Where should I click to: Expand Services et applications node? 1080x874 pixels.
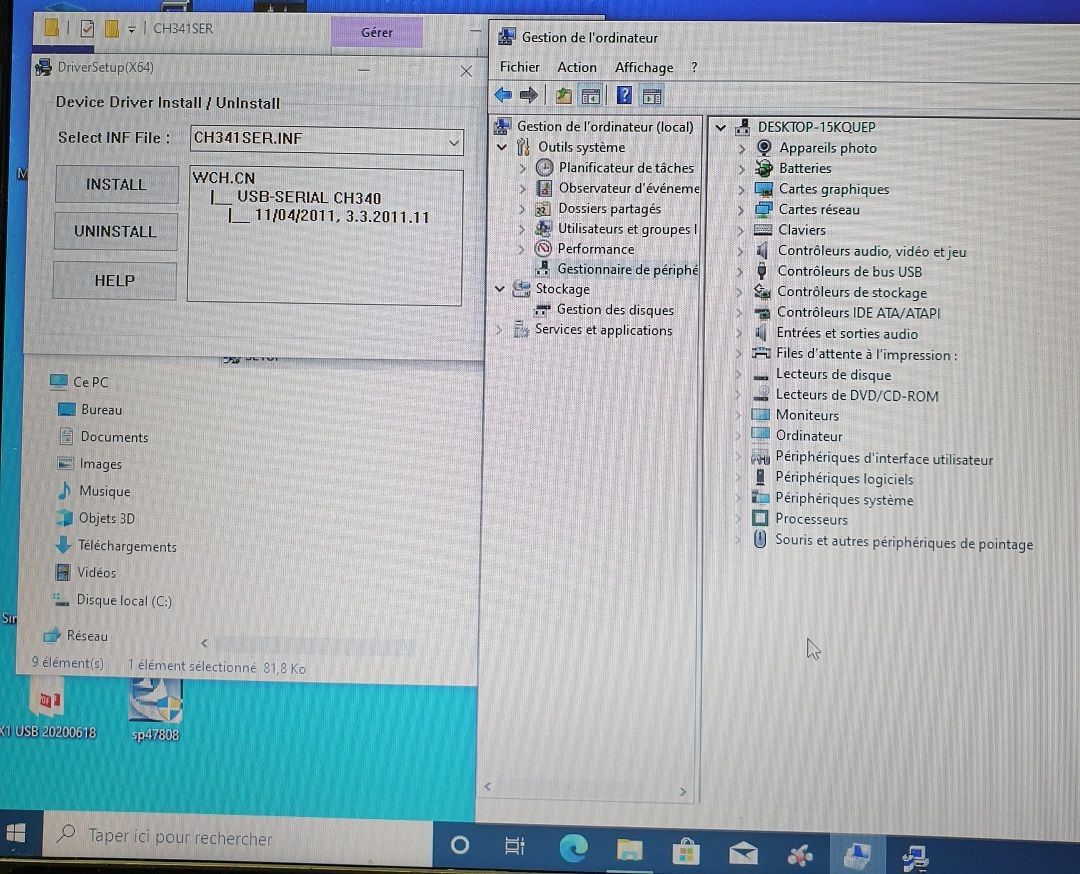[499, 330]
